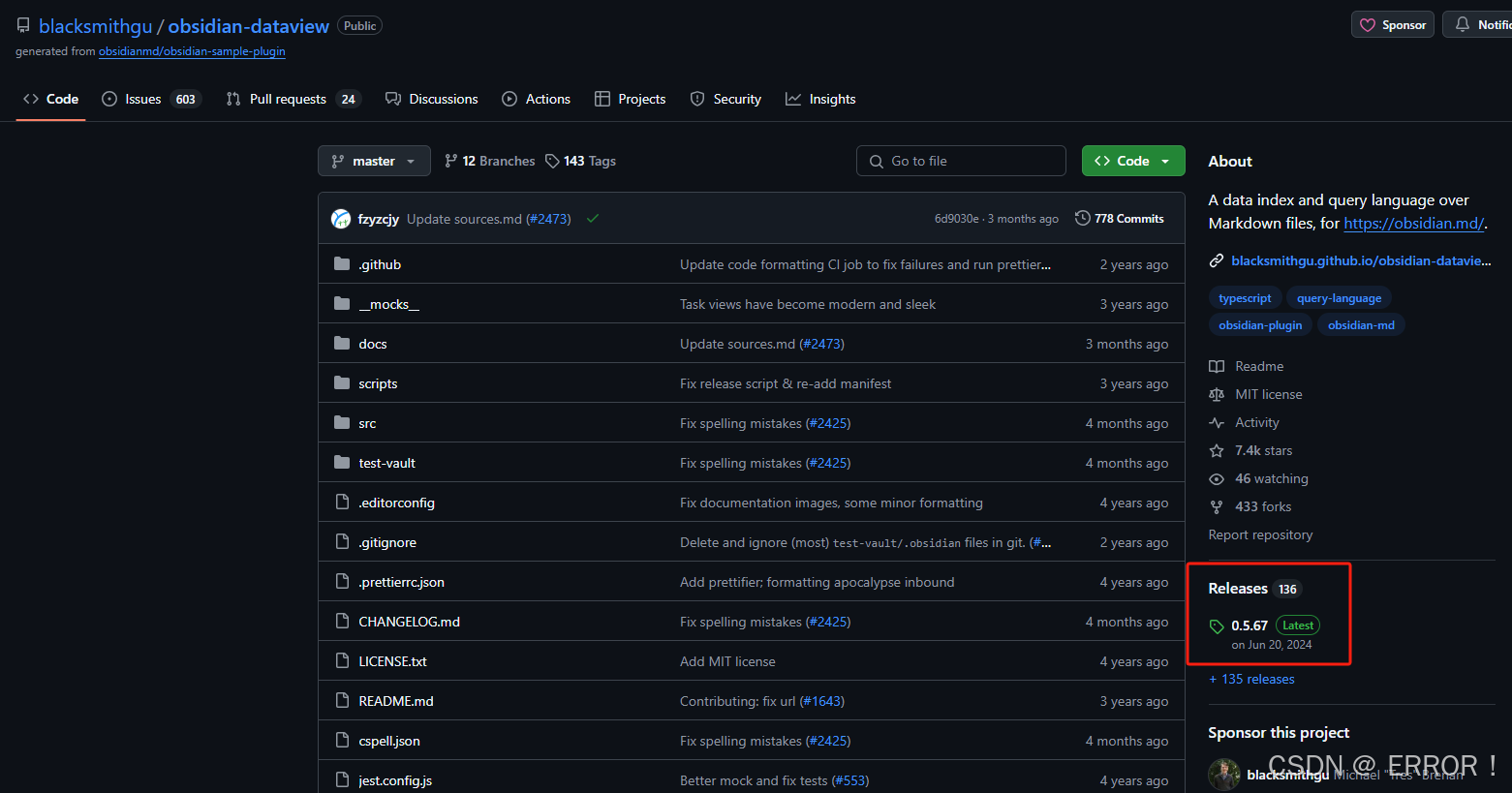
Task: Click the fzyzcjy avatar icon
Action: 341,219
